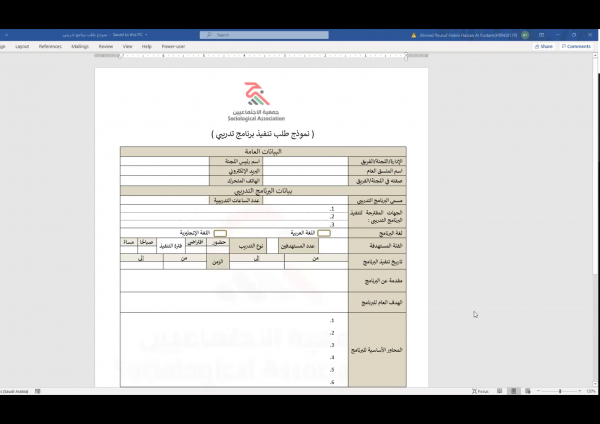Click the vertical scrollbar up arrow
This screenshot has width=600, height=424.
click(595, 56)
